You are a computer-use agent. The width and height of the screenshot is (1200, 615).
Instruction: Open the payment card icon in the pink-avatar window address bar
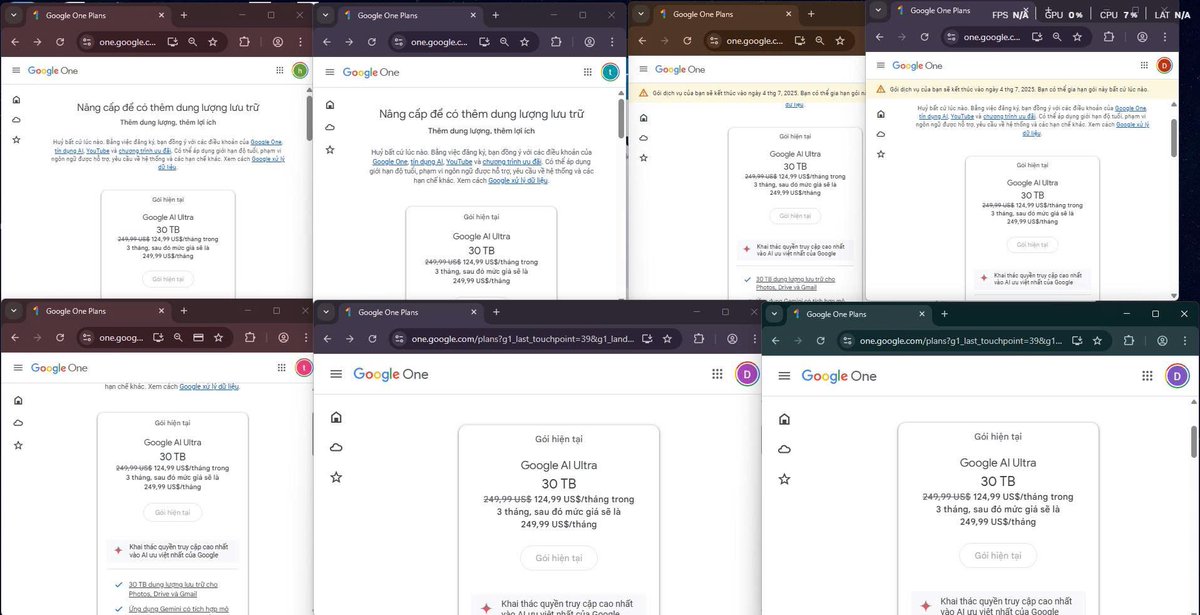pos(198,338)
